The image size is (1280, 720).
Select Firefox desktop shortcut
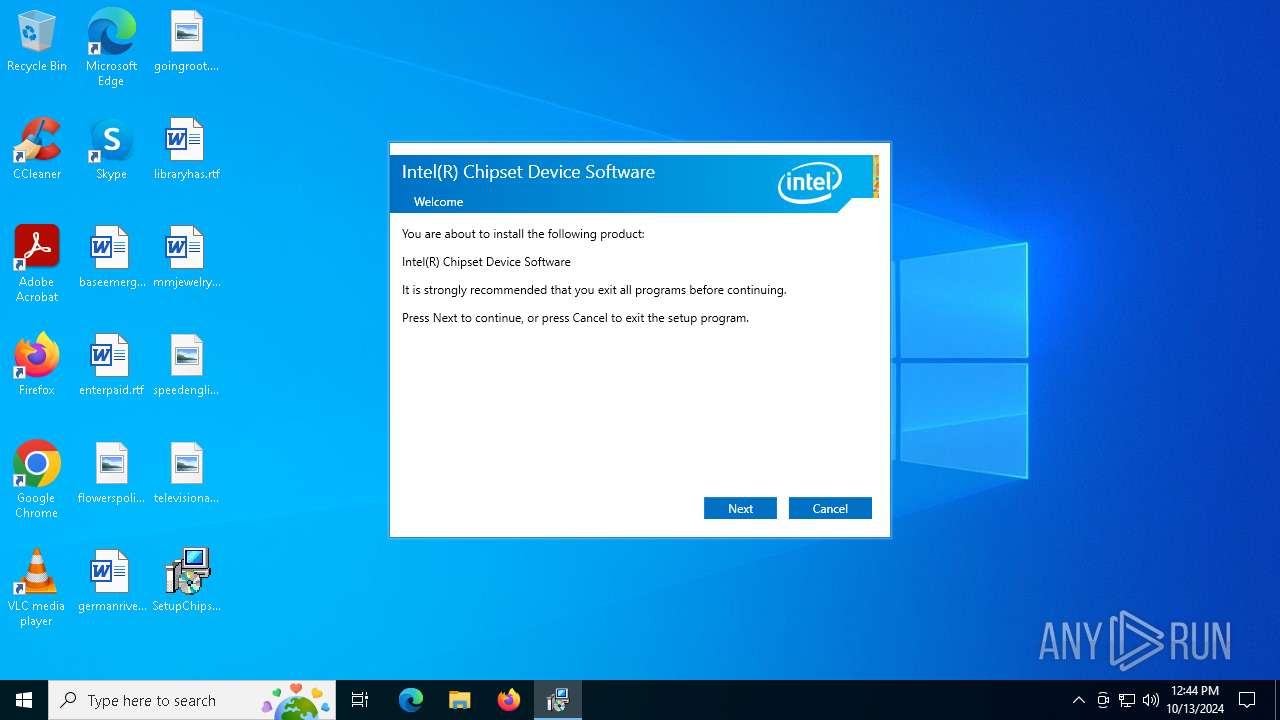(37, 366)
